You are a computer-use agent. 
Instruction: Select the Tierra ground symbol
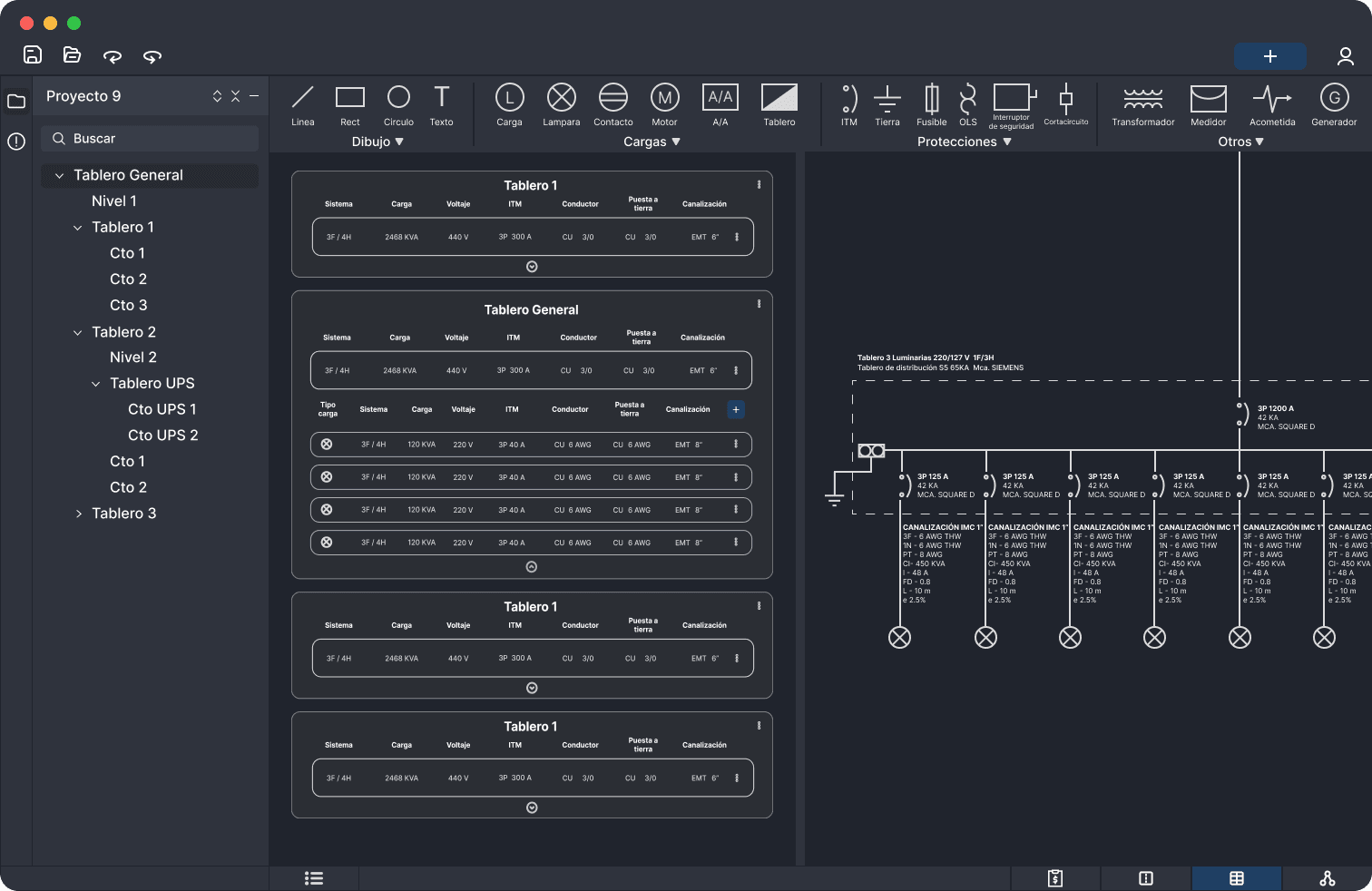click(x=887, y=105)
